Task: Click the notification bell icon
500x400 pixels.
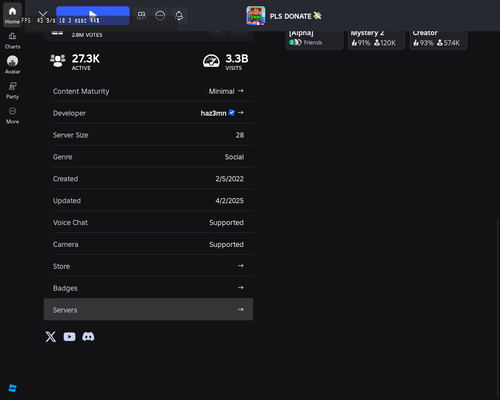Action: (179, 15)
